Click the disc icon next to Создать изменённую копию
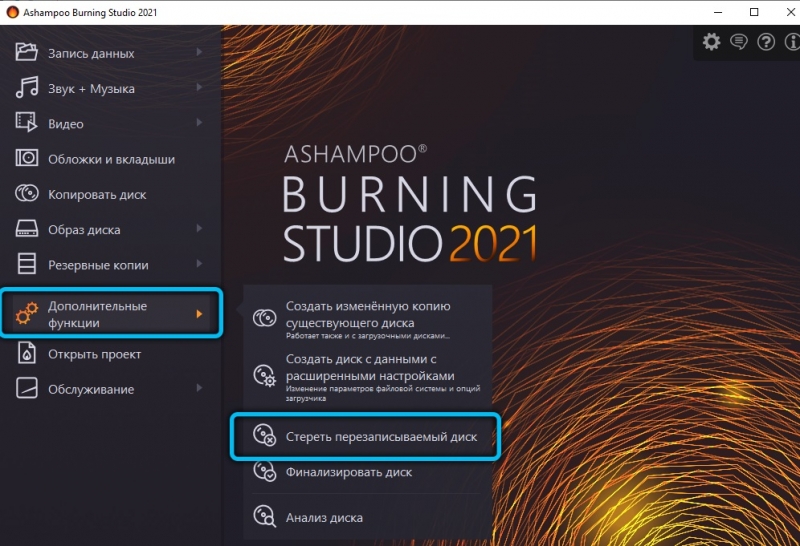 click(265, 318)
